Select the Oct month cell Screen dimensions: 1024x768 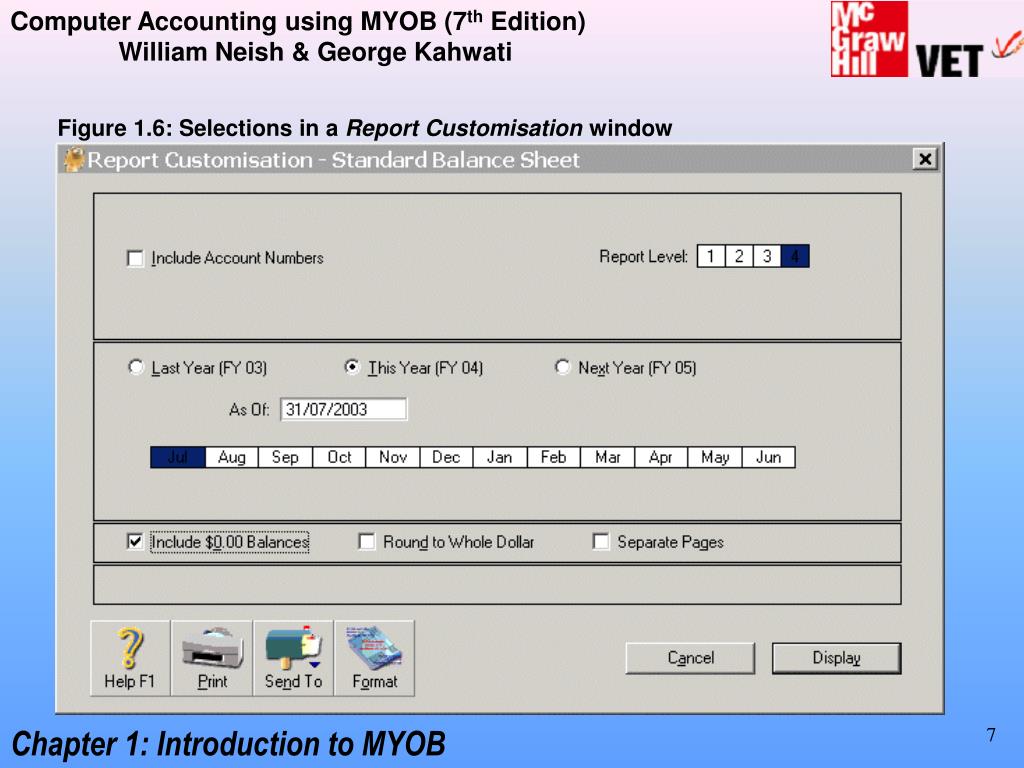pyautogui.click(x=339, y=457)
